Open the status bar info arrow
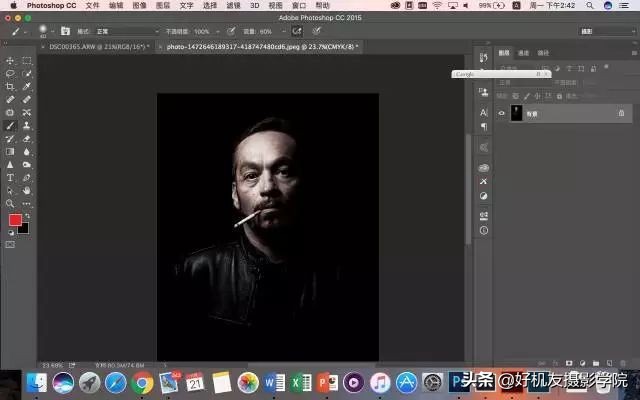 [x=165, y=365]
